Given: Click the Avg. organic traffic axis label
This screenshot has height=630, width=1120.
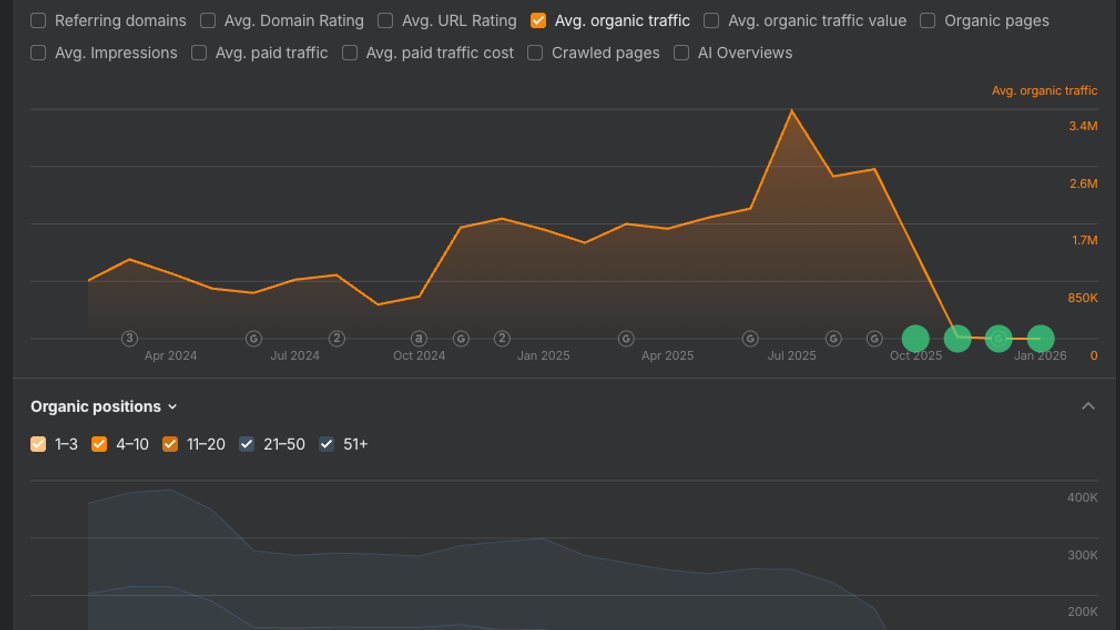Looking at the screenshot, I should 1044,91.
